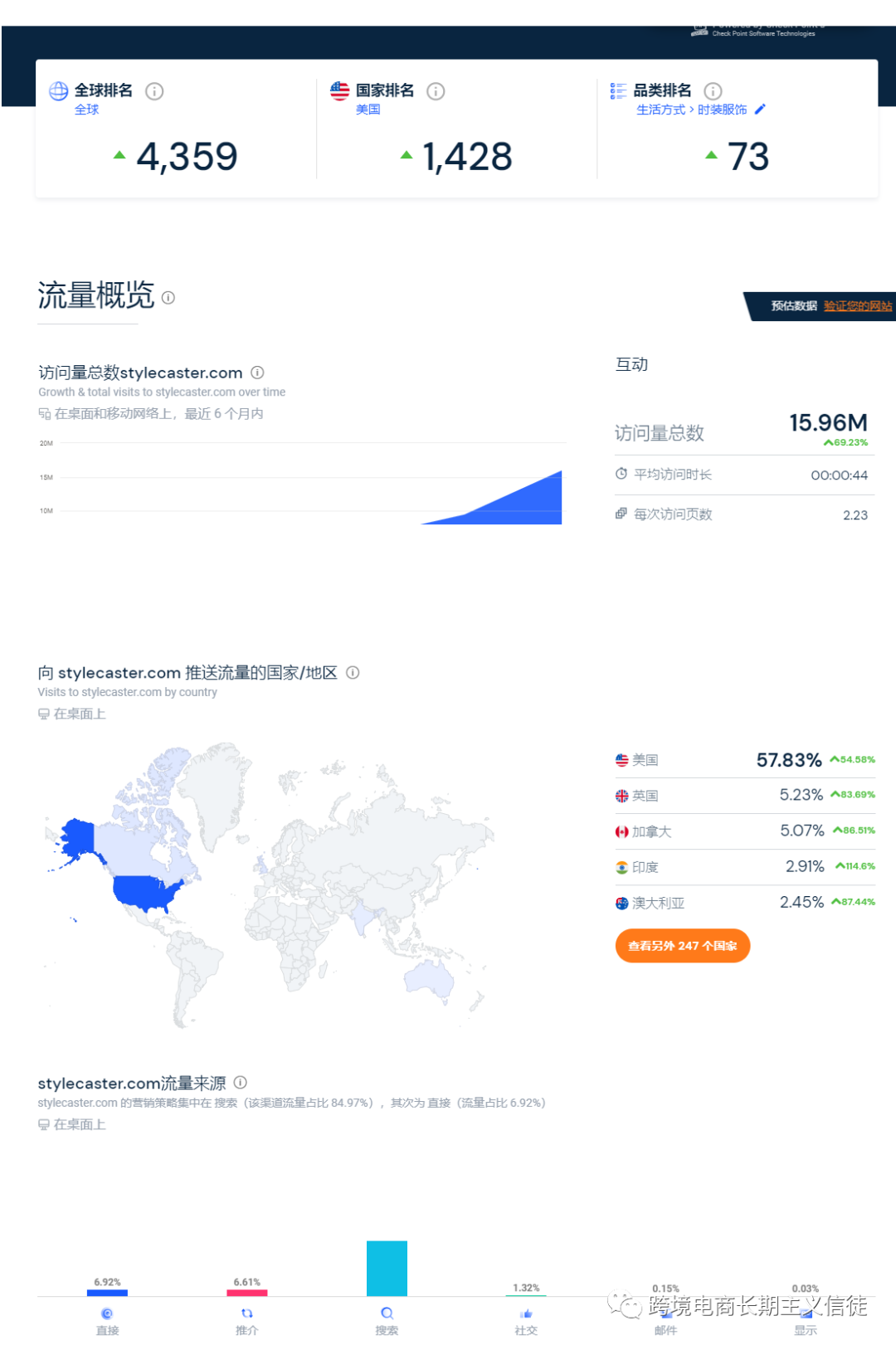Click the Canada flag beside 加拿大
Screen dimensions: 896x1345
pyautogui.click(x=622, y=831)
